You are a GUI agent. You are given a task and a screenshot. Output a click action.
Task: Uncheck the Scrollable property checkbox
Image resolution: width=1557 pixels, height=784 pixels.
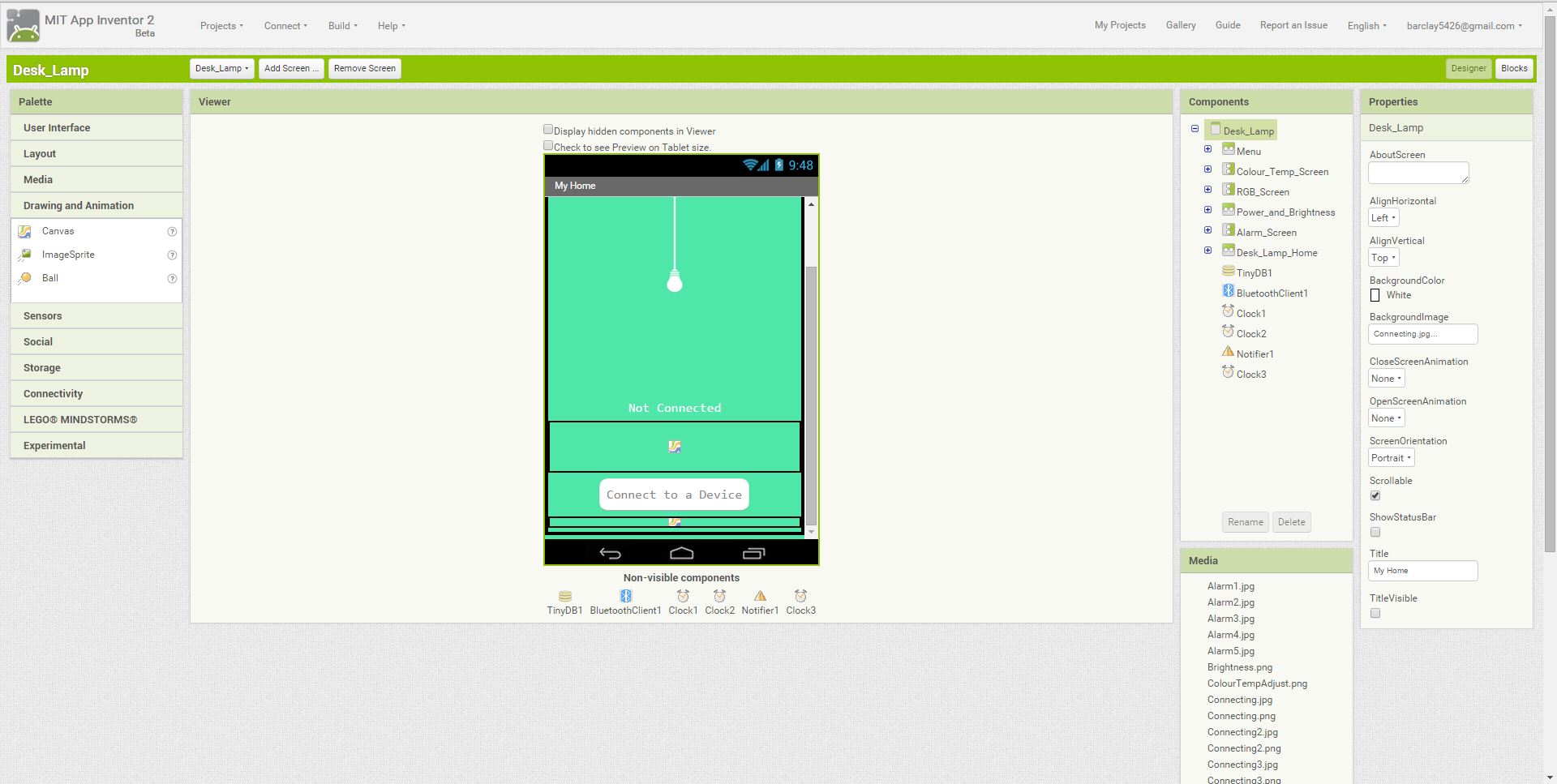point(1375,496)
